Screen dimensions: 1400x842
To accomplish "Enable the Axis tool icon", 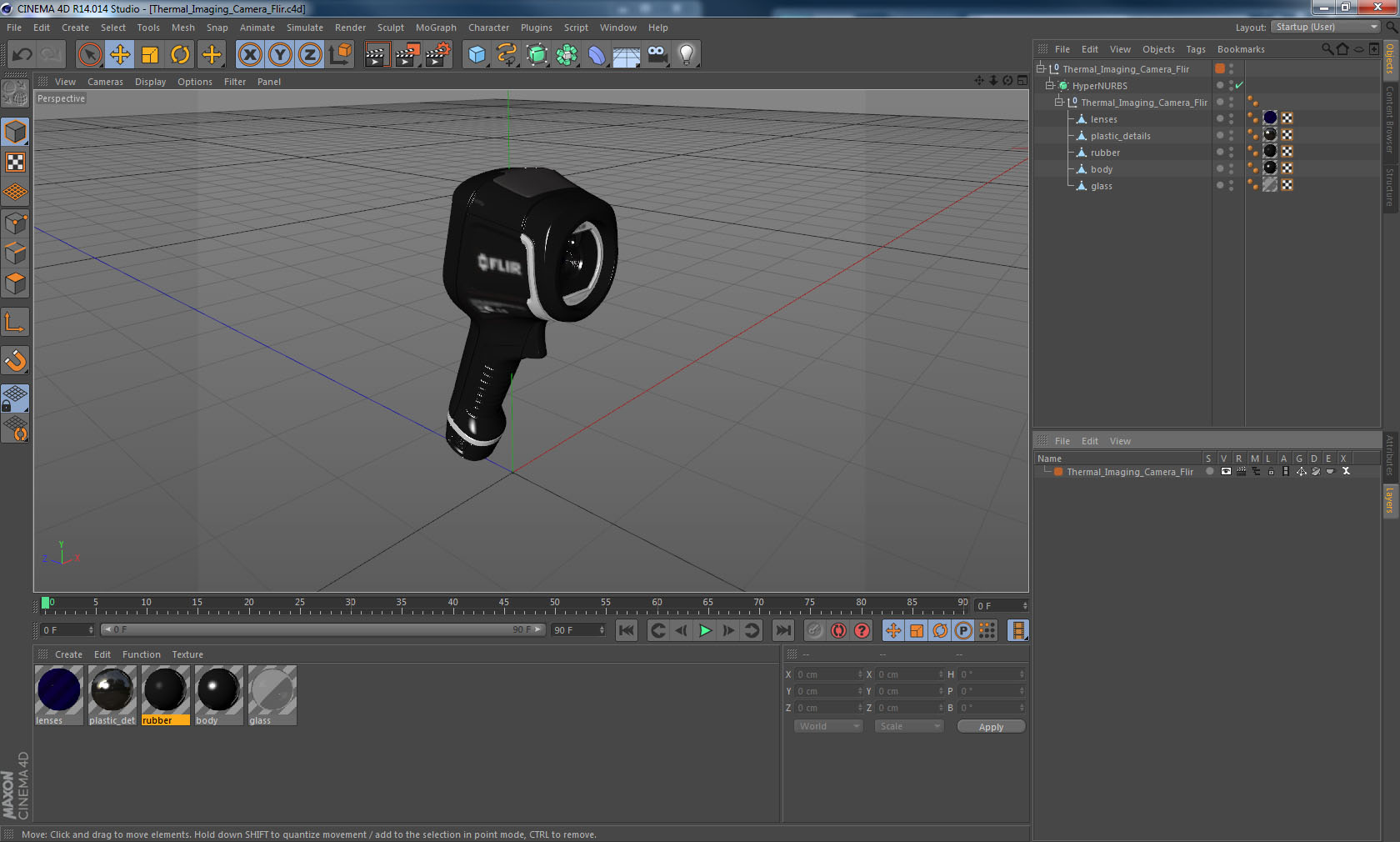I will [15, 322].
